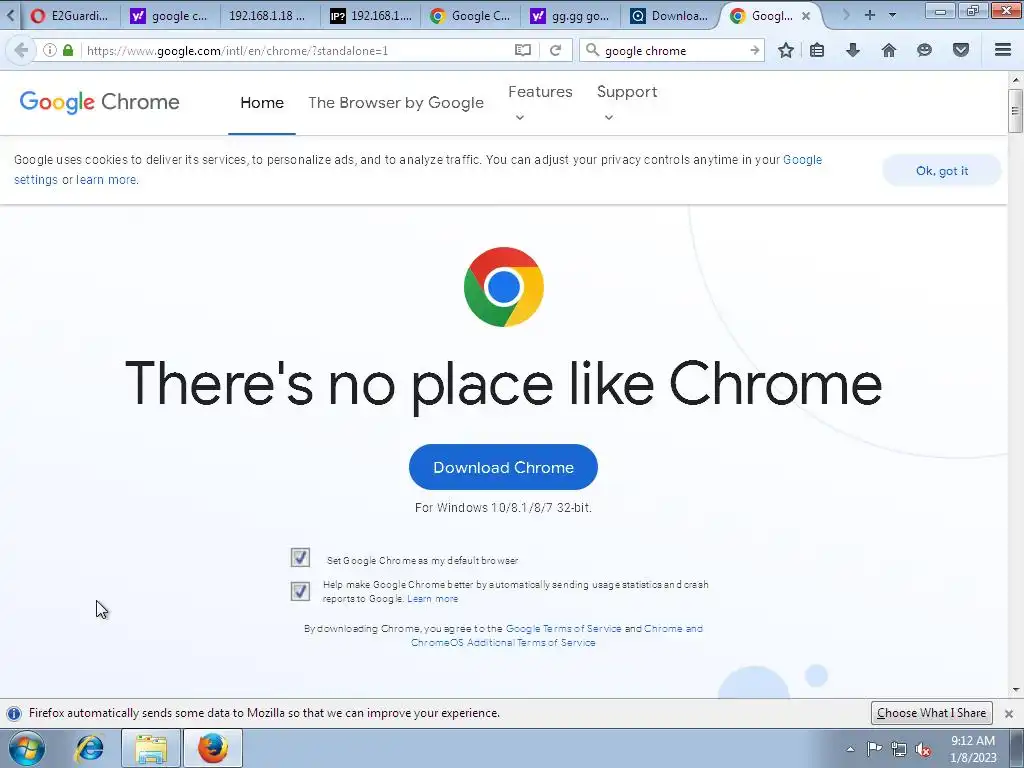Click the Google Chrome logo header
The width and height of the screenshot is (1024, 768).
click(x=99, y=102)
